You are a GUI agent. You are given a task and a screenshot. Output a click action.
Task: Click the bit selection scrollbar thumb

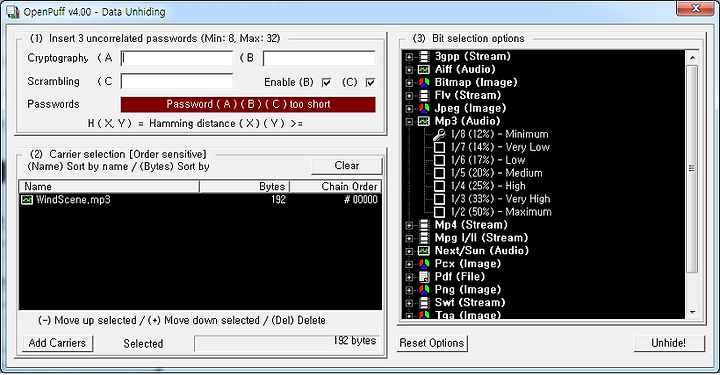pyautogui.click(x=692, y=168)
